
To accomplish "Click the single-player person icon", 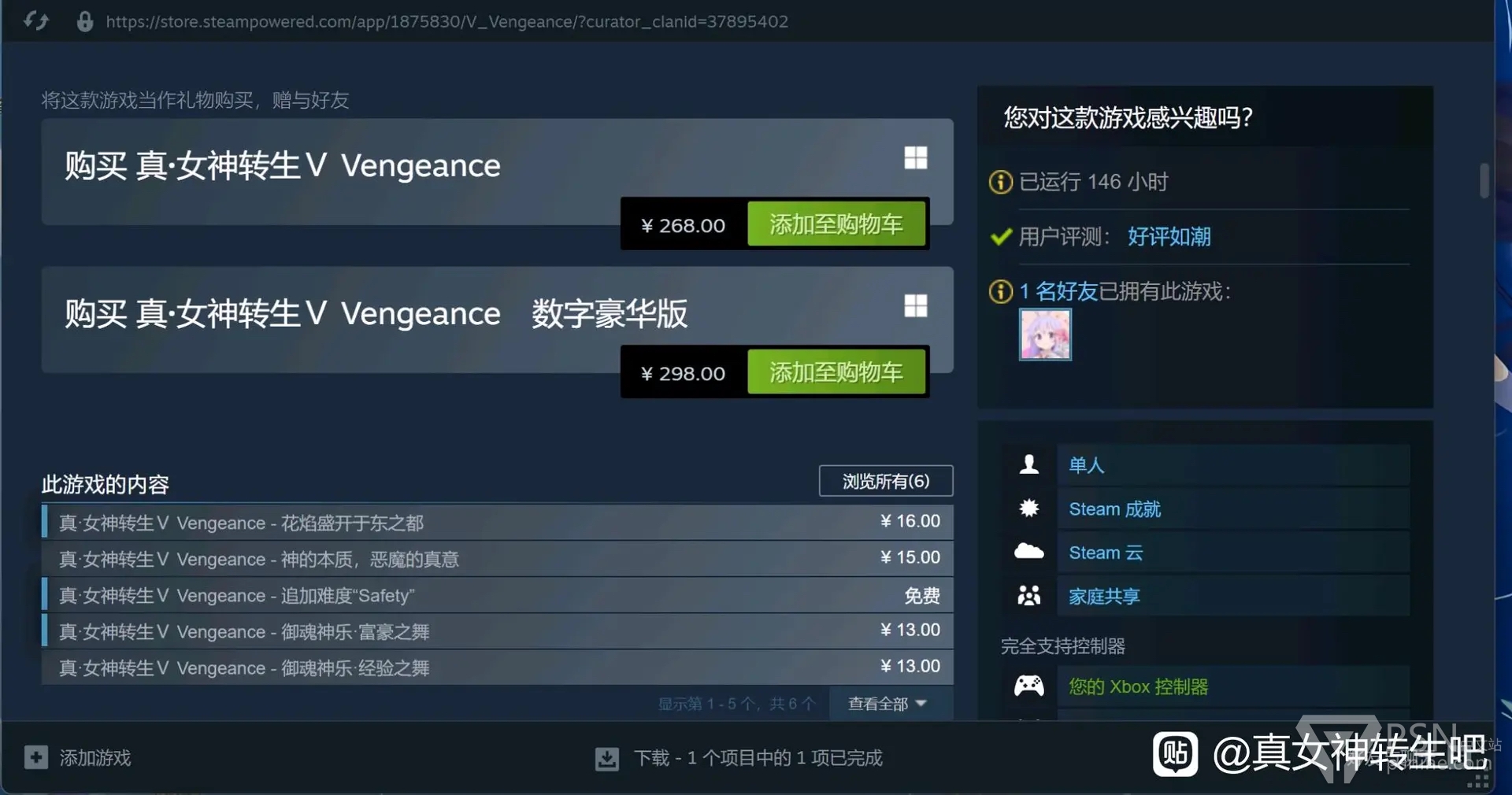I will pyautogui.click(x=1028, y=464).
